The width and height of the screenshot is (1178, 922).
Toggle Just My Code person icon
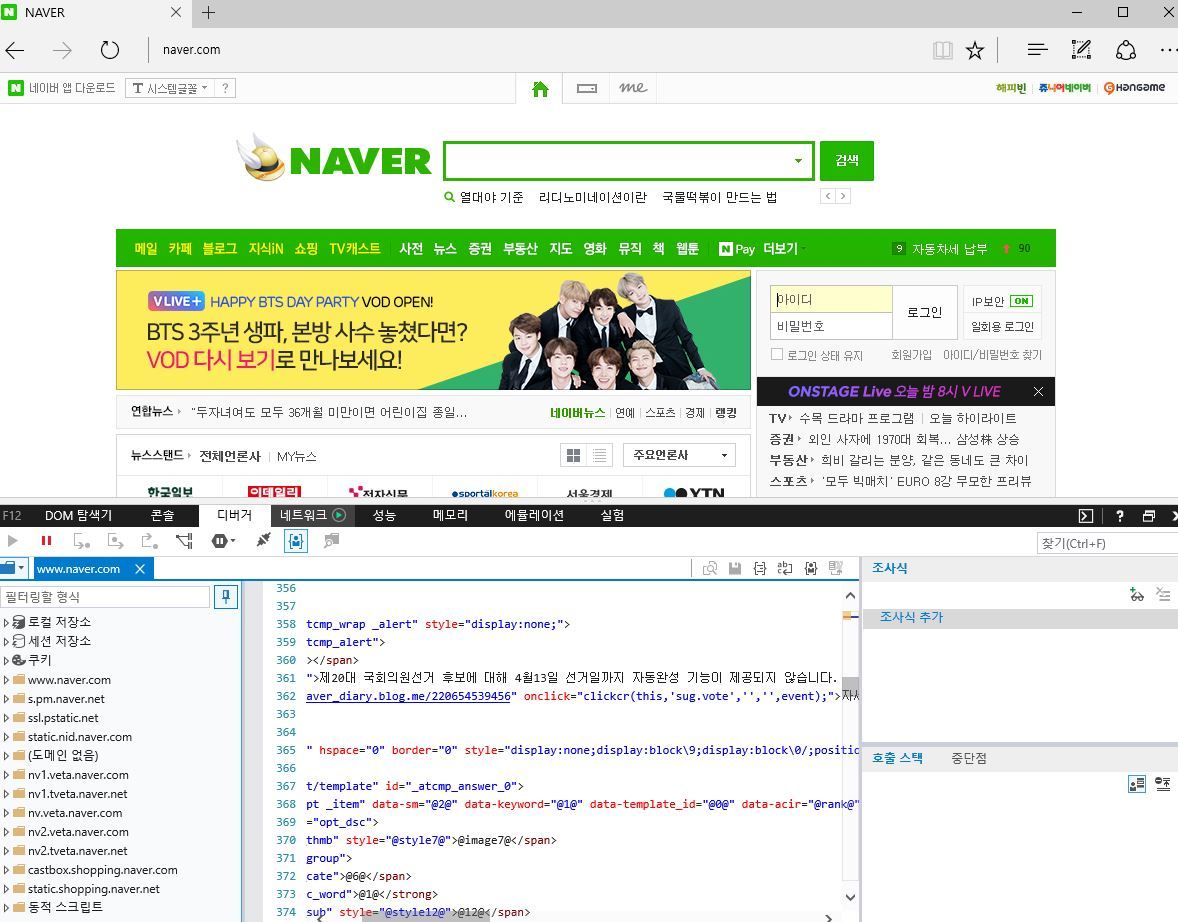pos(296,540)
